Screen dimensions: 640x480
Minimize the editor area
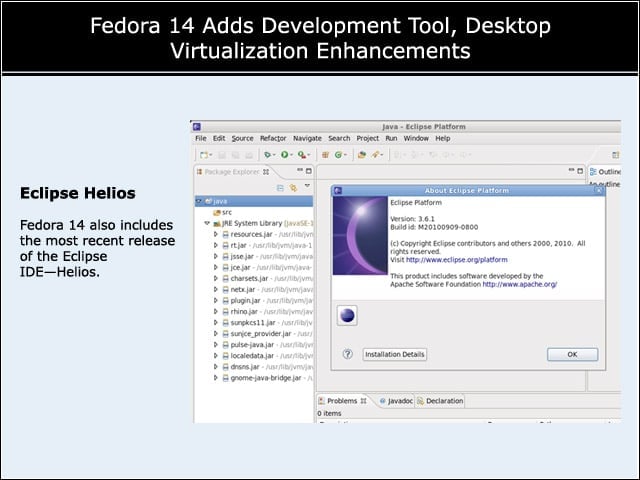[571, 171]
